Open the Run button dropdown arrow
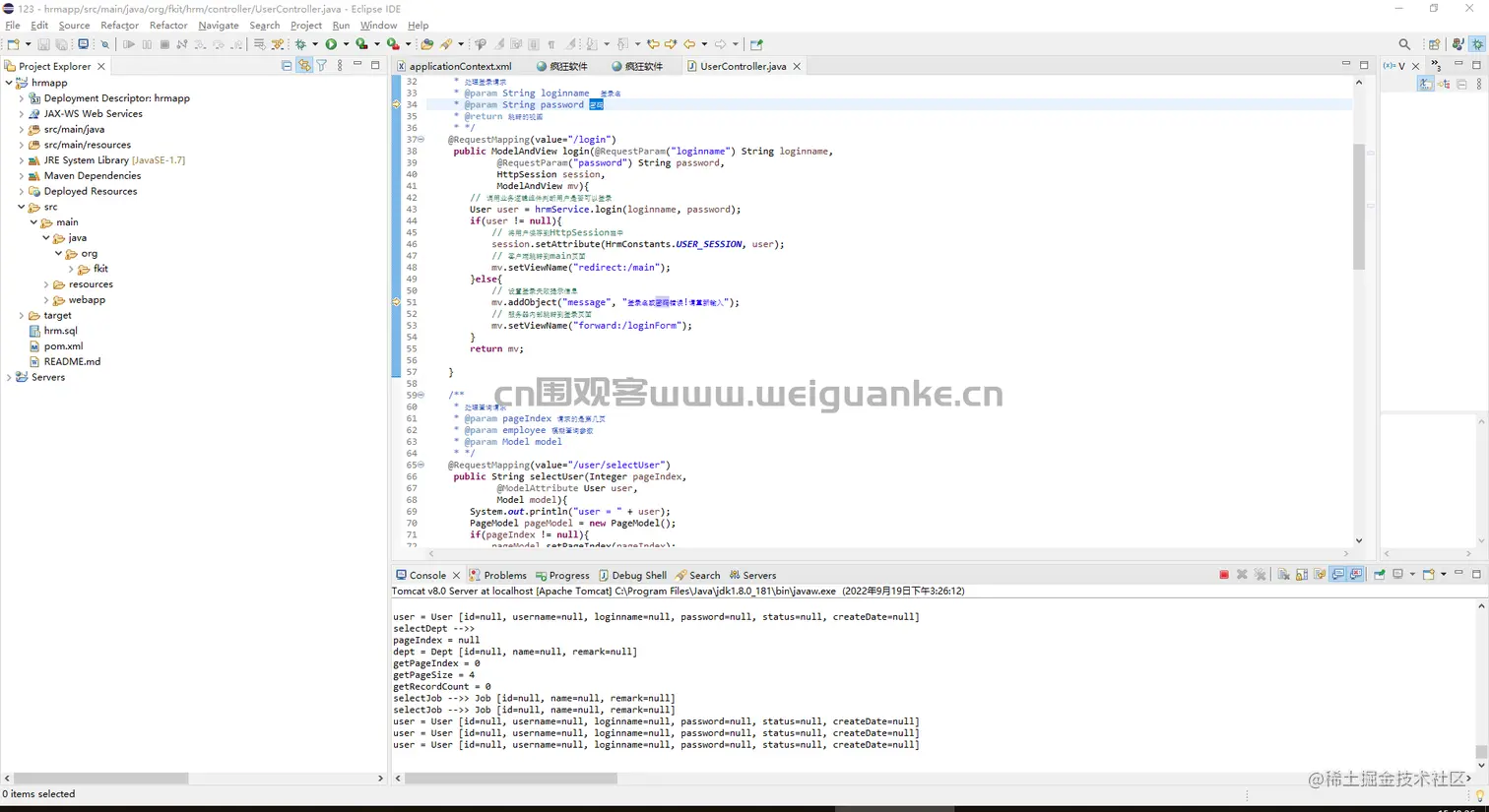Image resolution: width=1489 pixels, height=812 pixels. [x=346, y=44]
